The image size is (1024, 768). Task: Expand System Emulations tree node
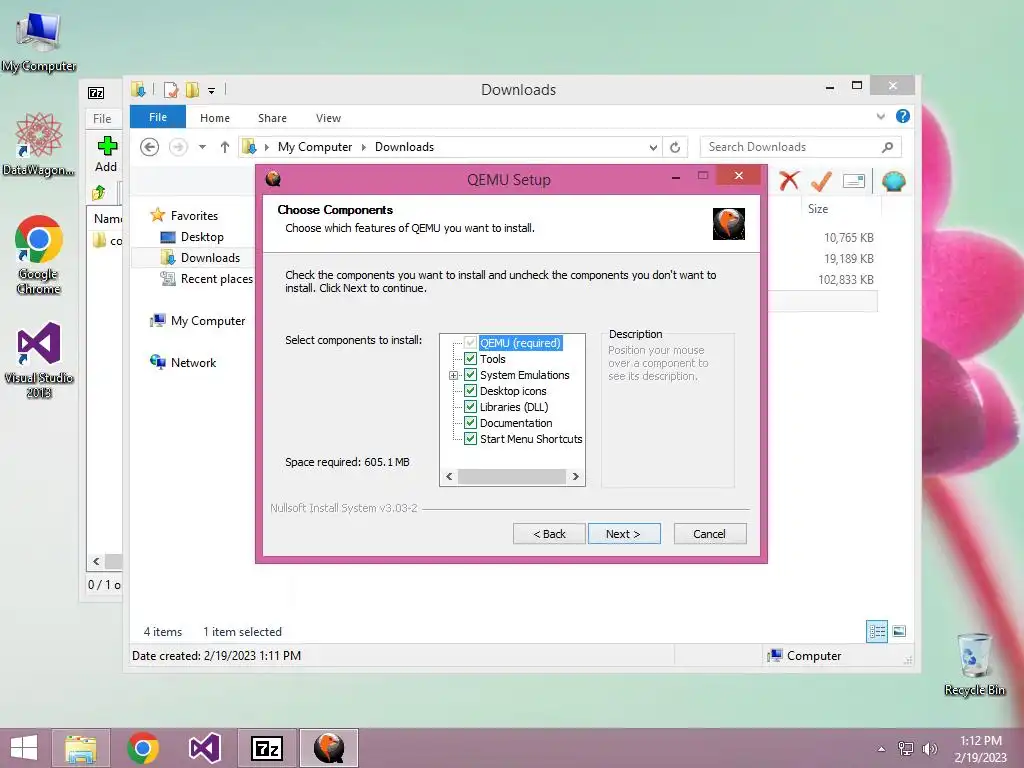[453, 376]
